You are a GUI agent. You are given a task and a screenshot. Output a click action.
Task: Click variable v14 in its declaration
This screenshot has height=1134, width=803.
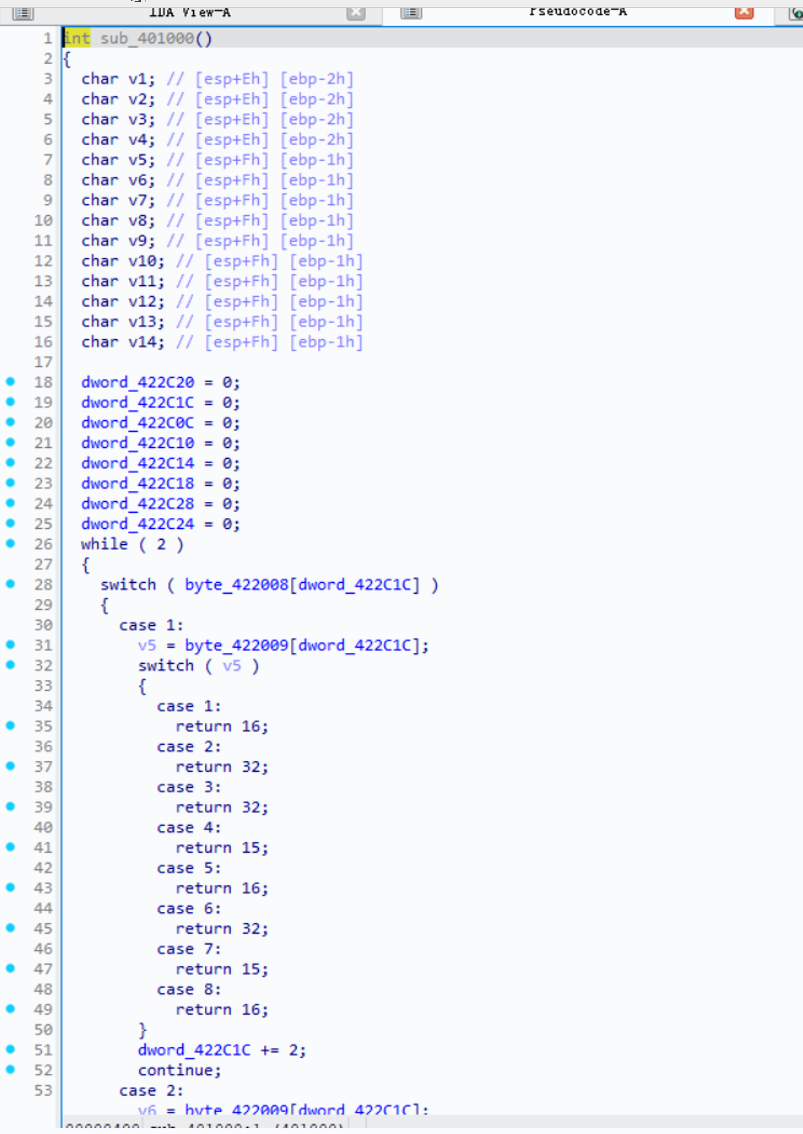click(143, 342)
